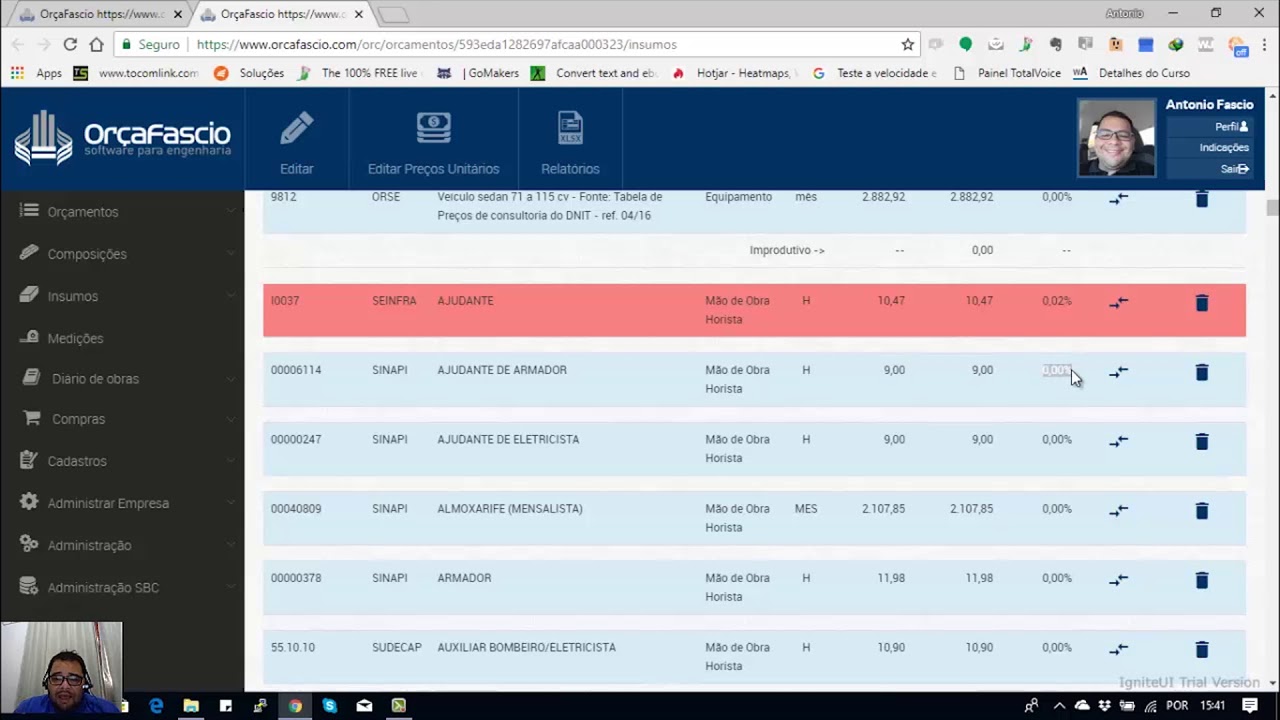Delete the Veículo sedan ORSE row
This screenshot has width=1280, height=720.
click(x=1202, y=199)
